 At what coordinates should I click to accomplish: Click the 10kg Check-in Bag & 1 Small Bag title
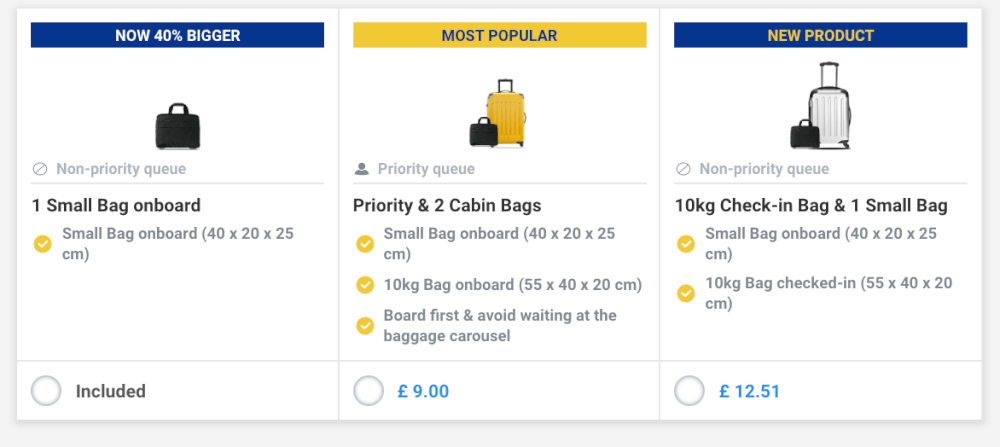click(811, 205)
